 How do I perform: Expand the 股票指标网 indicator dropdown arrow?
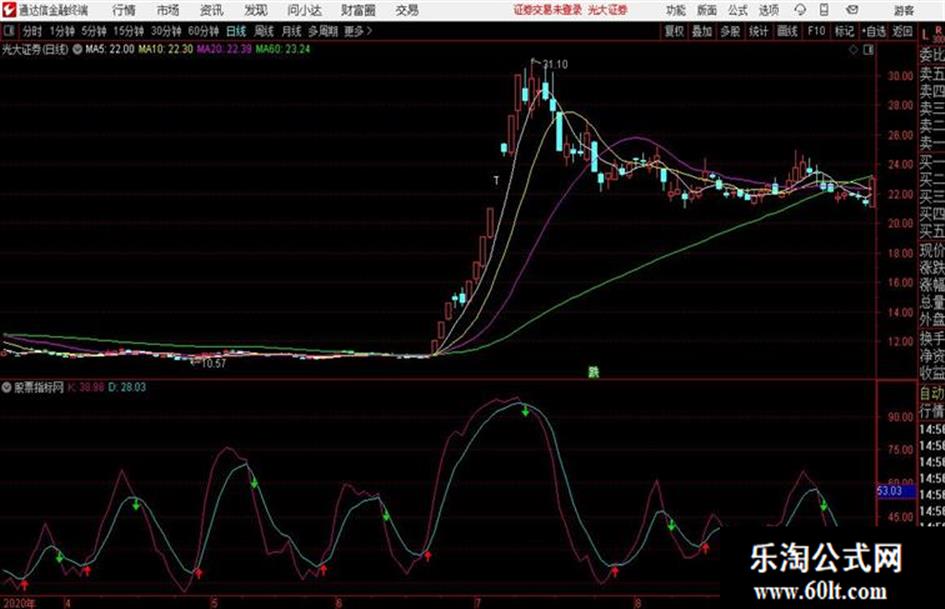click(7, 388)
